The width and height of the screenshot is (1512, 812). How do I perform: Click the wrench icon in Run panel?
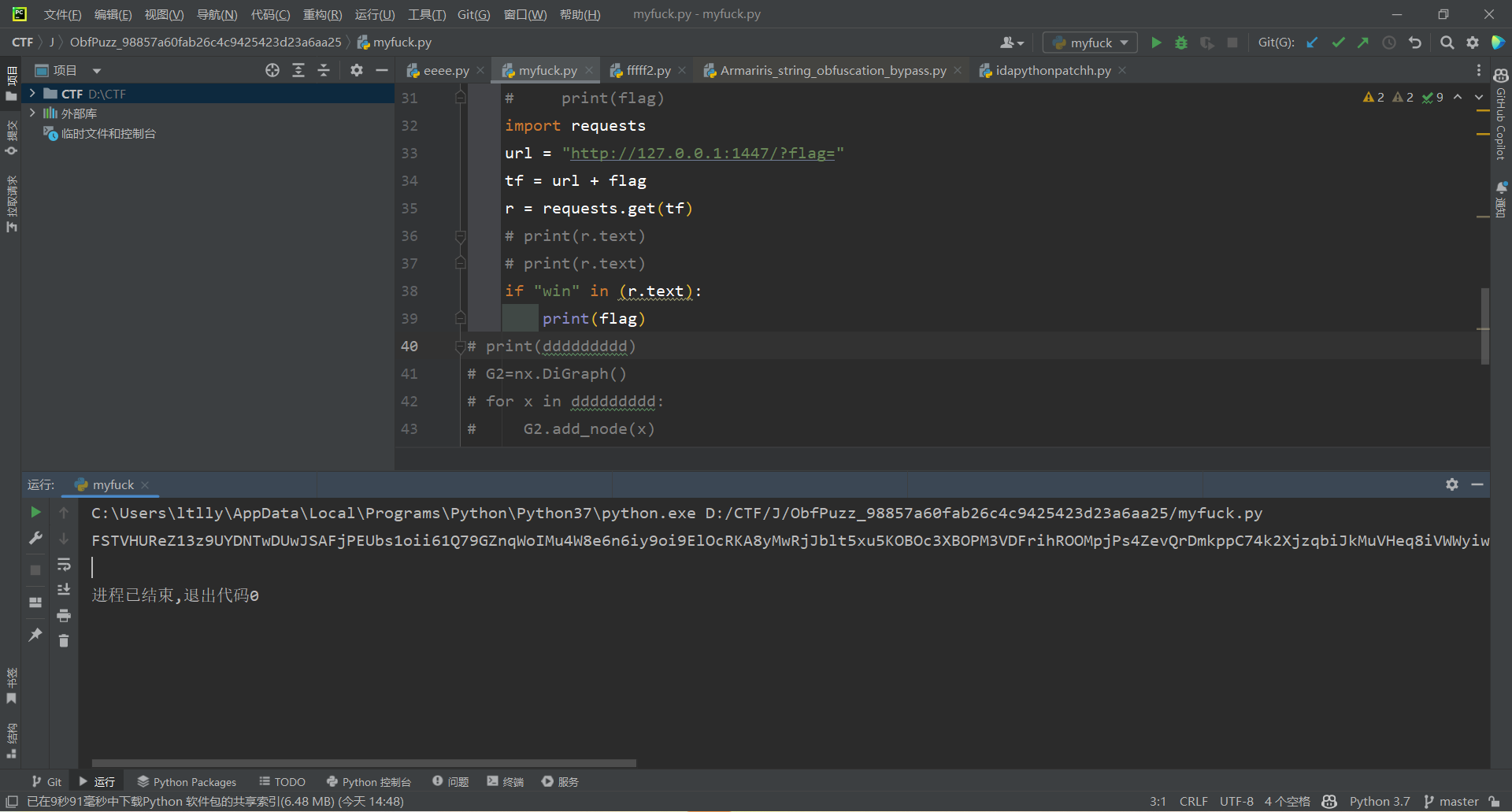[x=35, y=538]
